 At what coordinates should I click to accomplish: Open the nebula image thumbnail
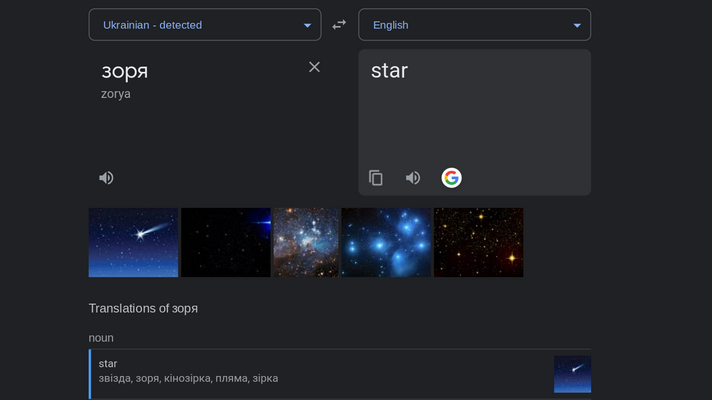pyautogui.click(x=306, y=242)
